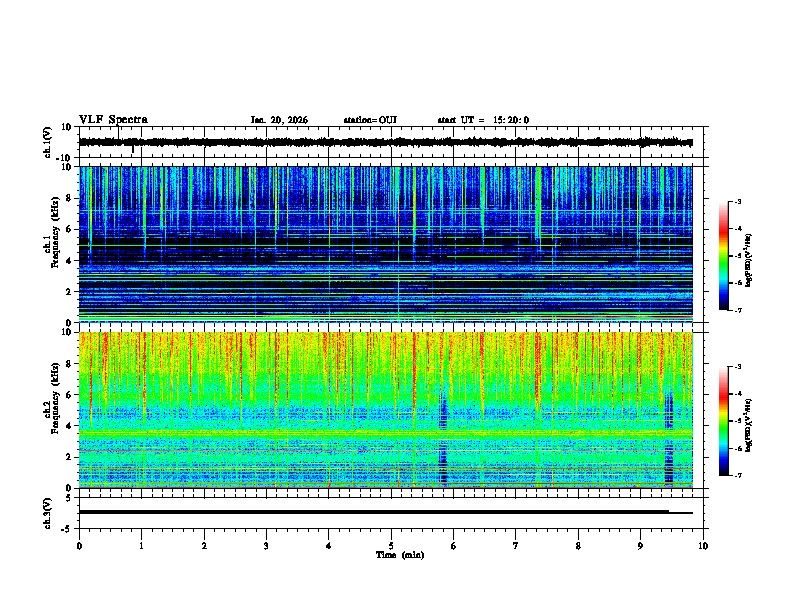Click time axis tick label "7"
The height and width of the screenshot is (612, 792).
tap(516, 546)
